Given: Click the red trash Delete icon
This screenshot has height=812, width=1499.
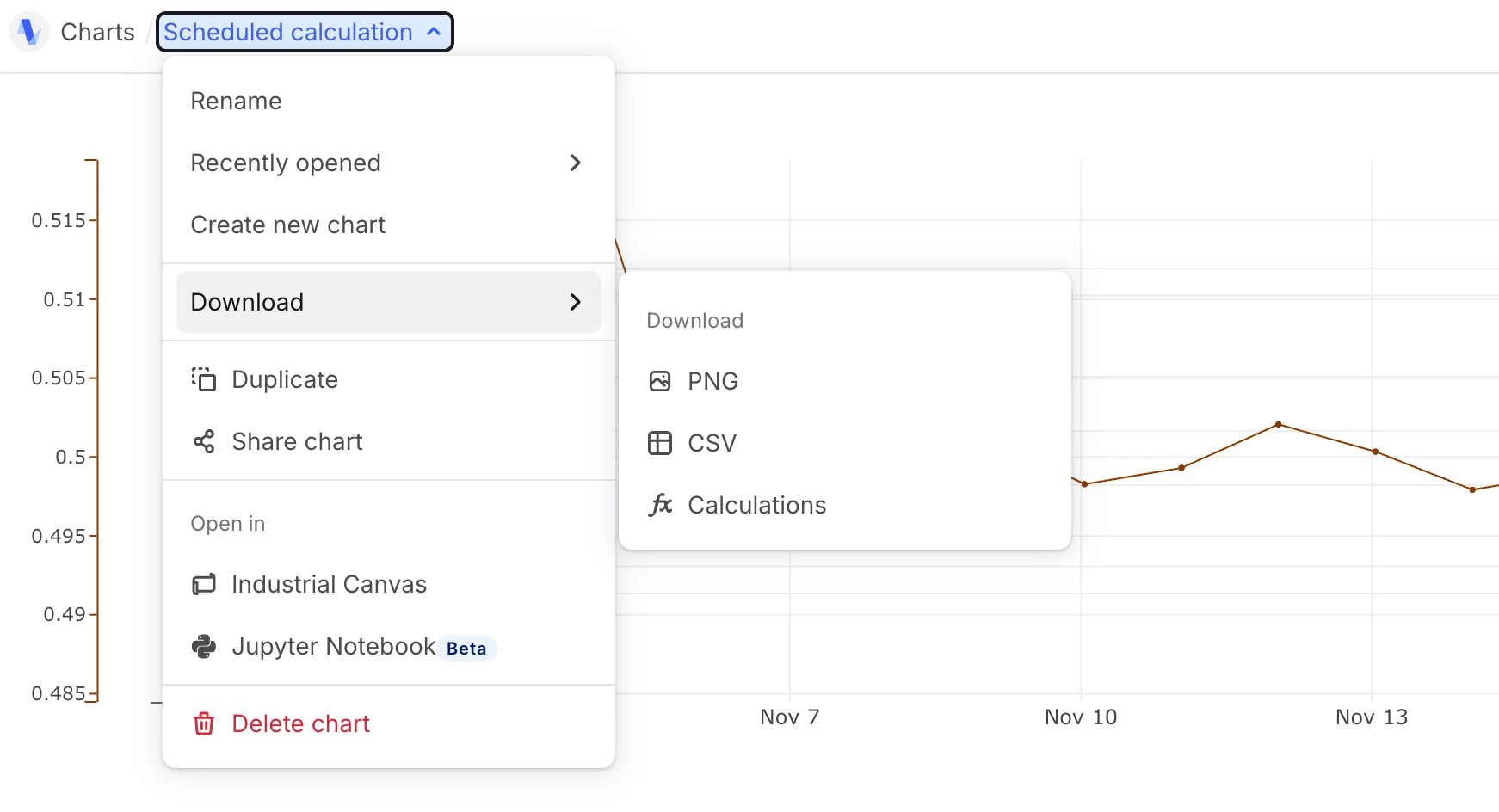Looking at the screenshot, I should click(204, 723).
